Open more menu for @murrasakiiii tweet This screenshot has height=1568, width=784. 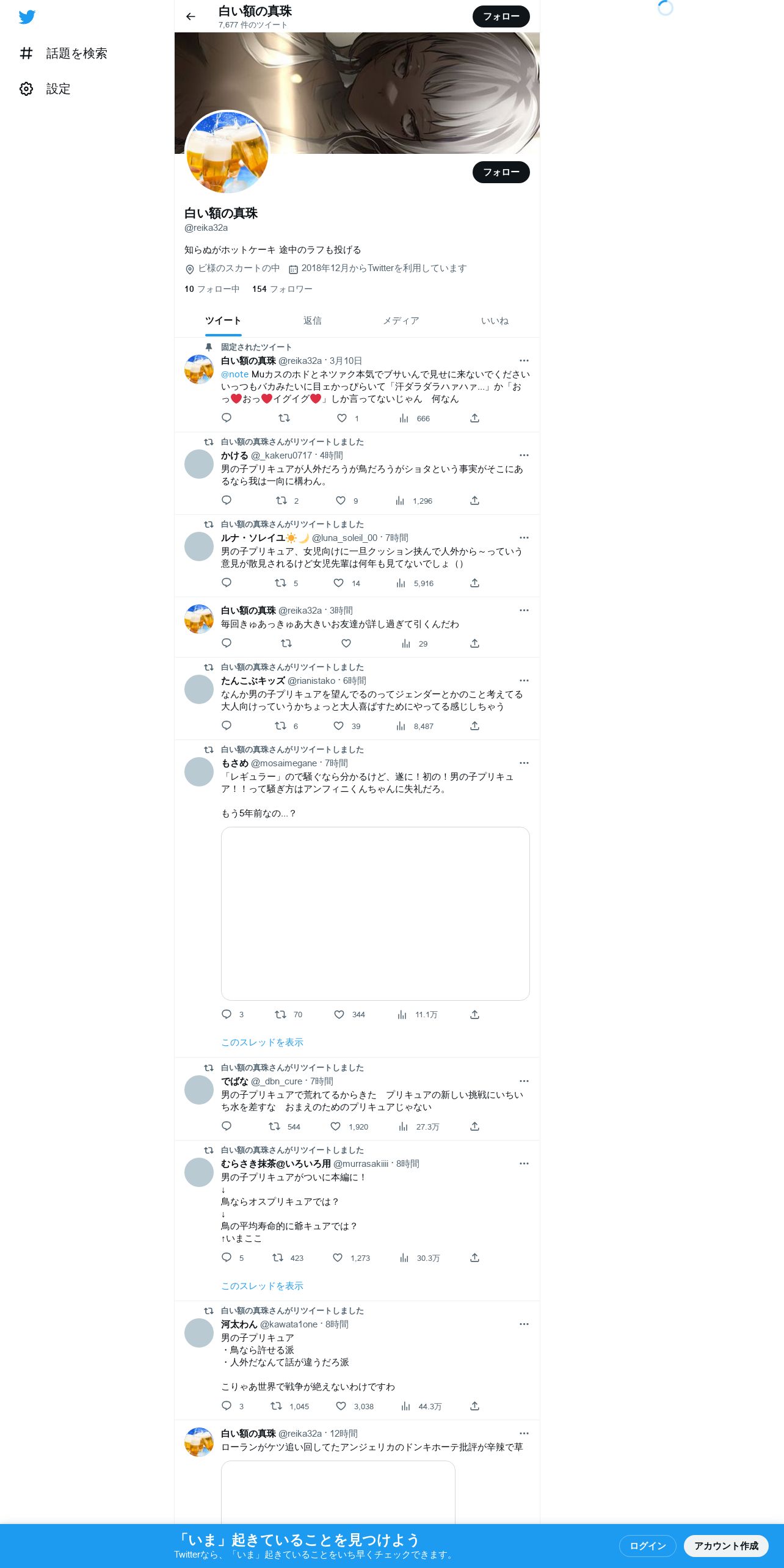pos(524,1164)
